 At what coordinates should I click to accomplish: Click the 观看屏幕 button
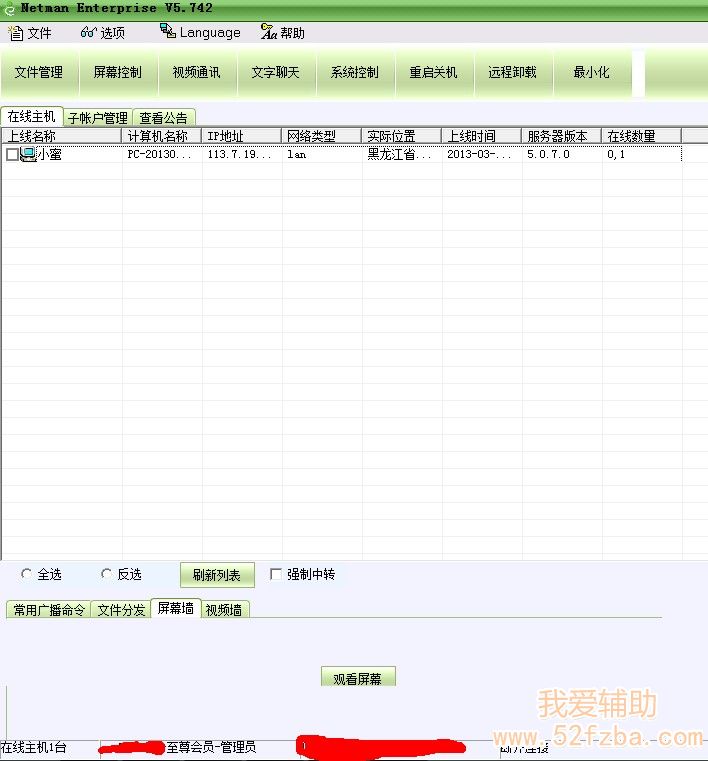[x=358, y=677]
